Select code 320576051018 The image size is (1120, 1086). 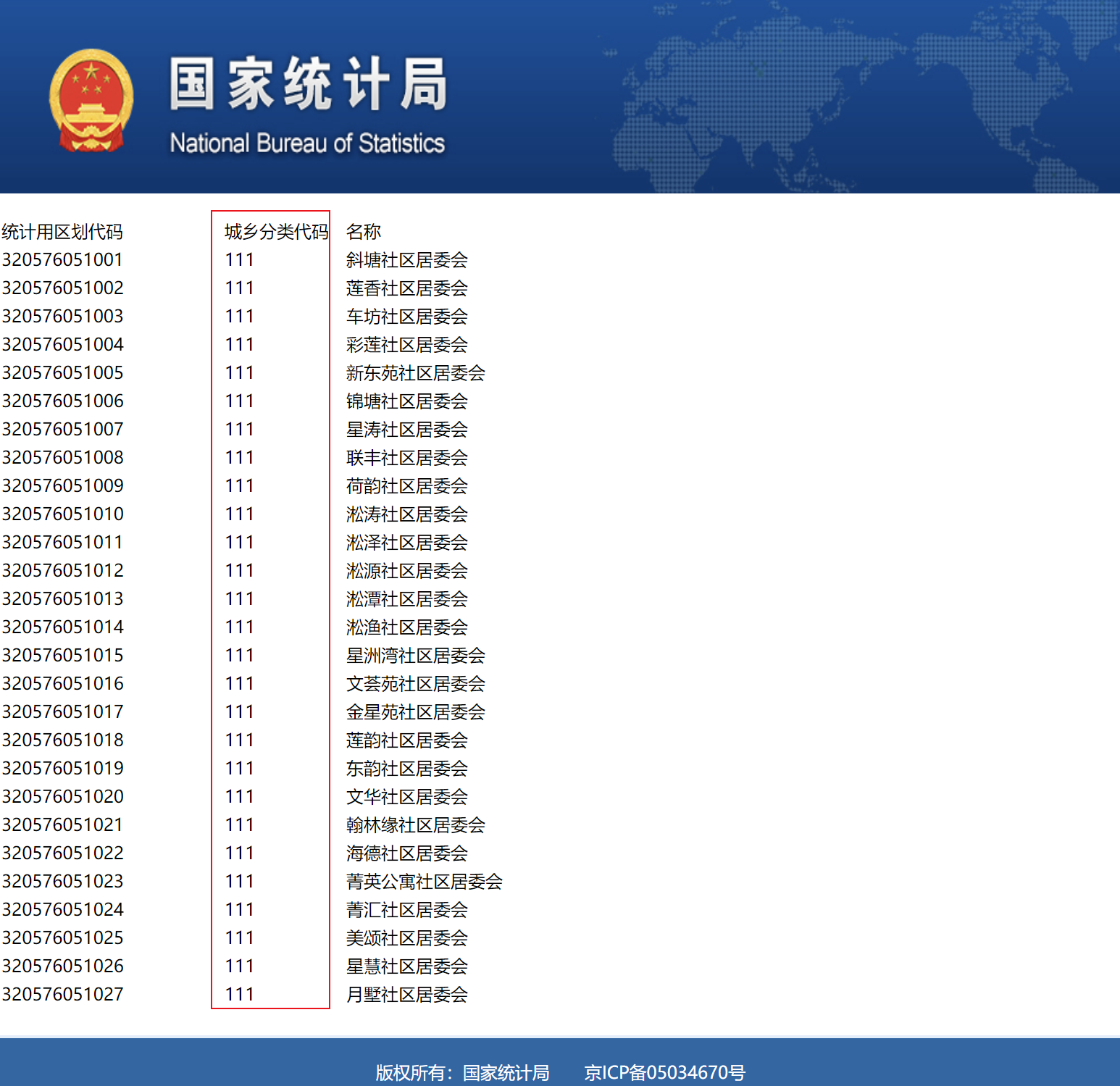click(62, 740)
